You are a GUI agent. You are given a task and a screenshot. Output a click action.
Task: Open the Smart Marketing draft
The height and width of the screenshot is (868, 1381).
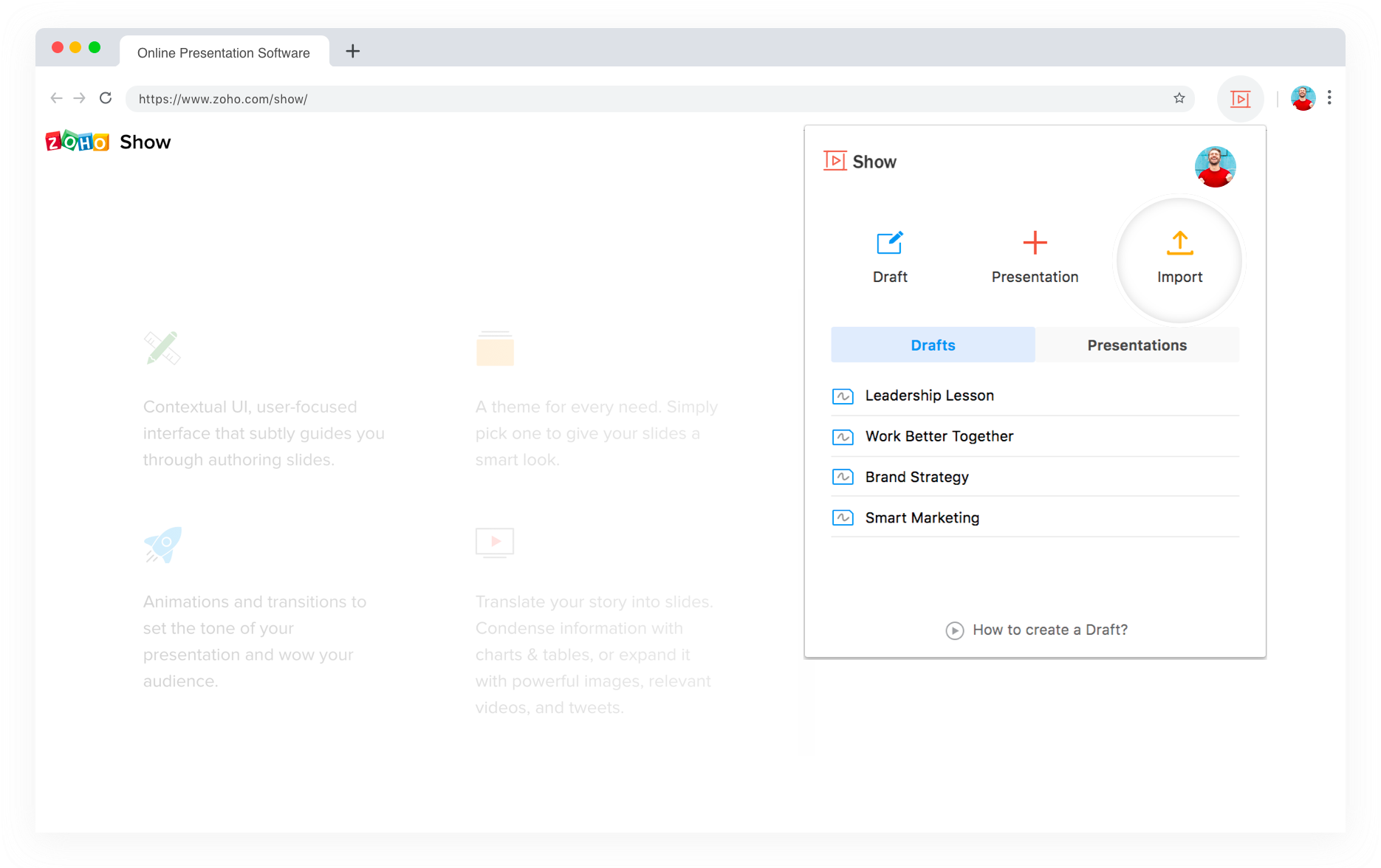click(x=1035, y=517)
